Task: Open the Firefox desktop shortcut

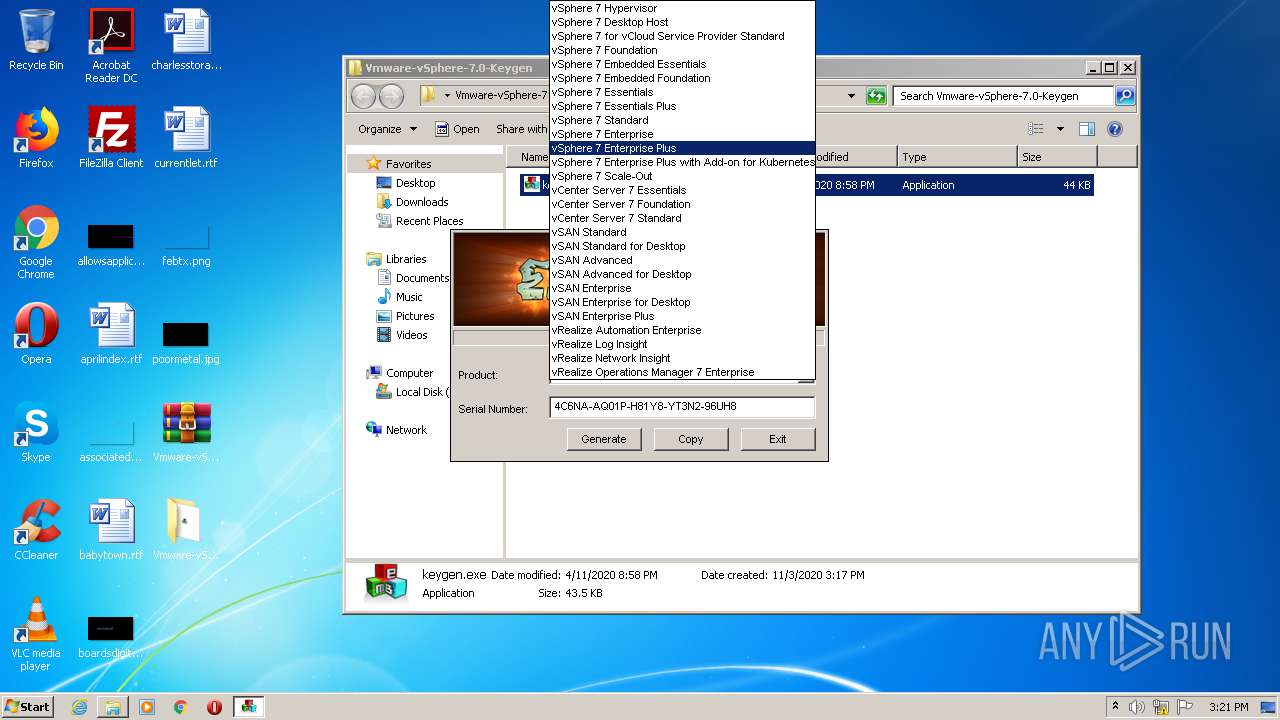Action: tap(36, 138)
